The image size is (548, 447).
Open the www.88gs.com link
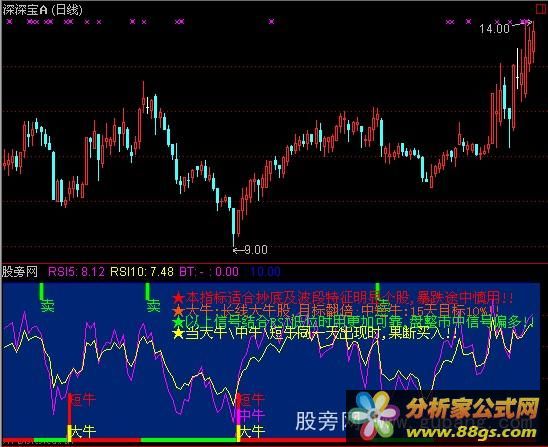(x=472, y=433)
